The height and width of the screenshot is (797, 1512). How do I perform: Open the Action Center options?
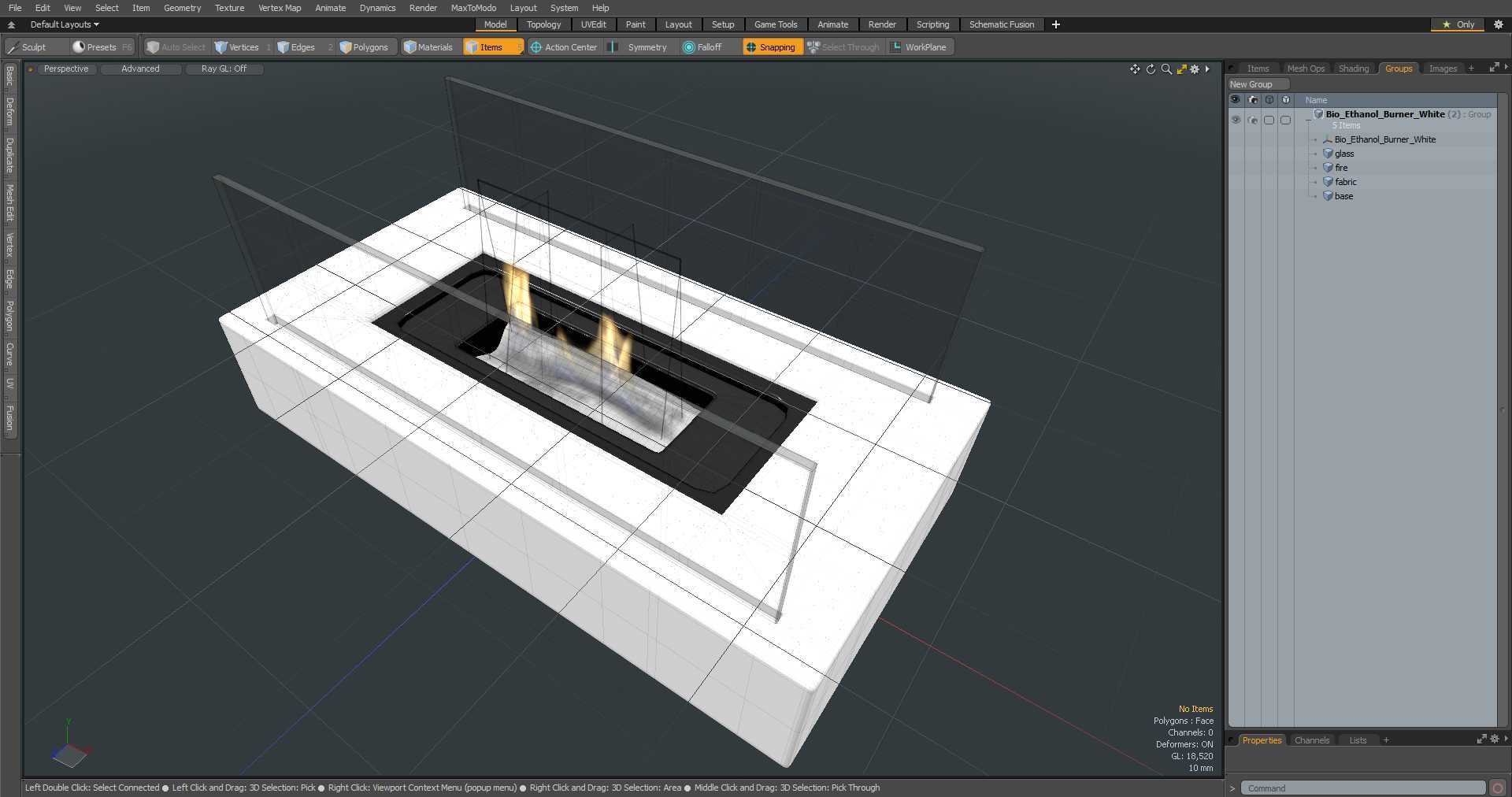pos(564,47)
